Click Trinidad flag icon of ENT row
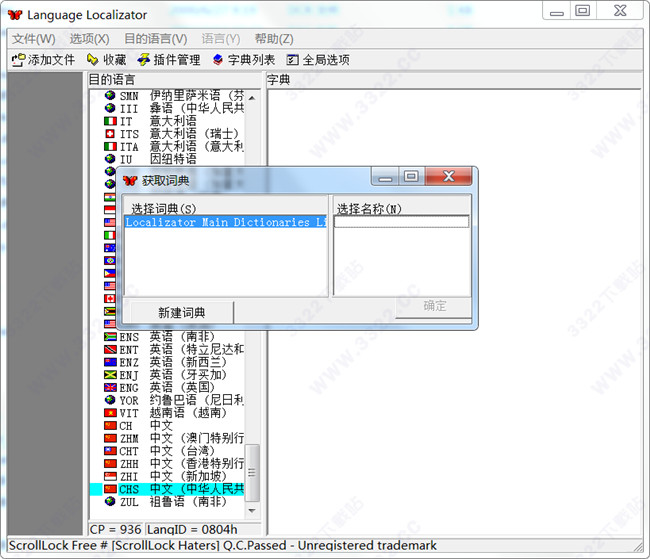The image size is (650, 559). coord(110,350)
